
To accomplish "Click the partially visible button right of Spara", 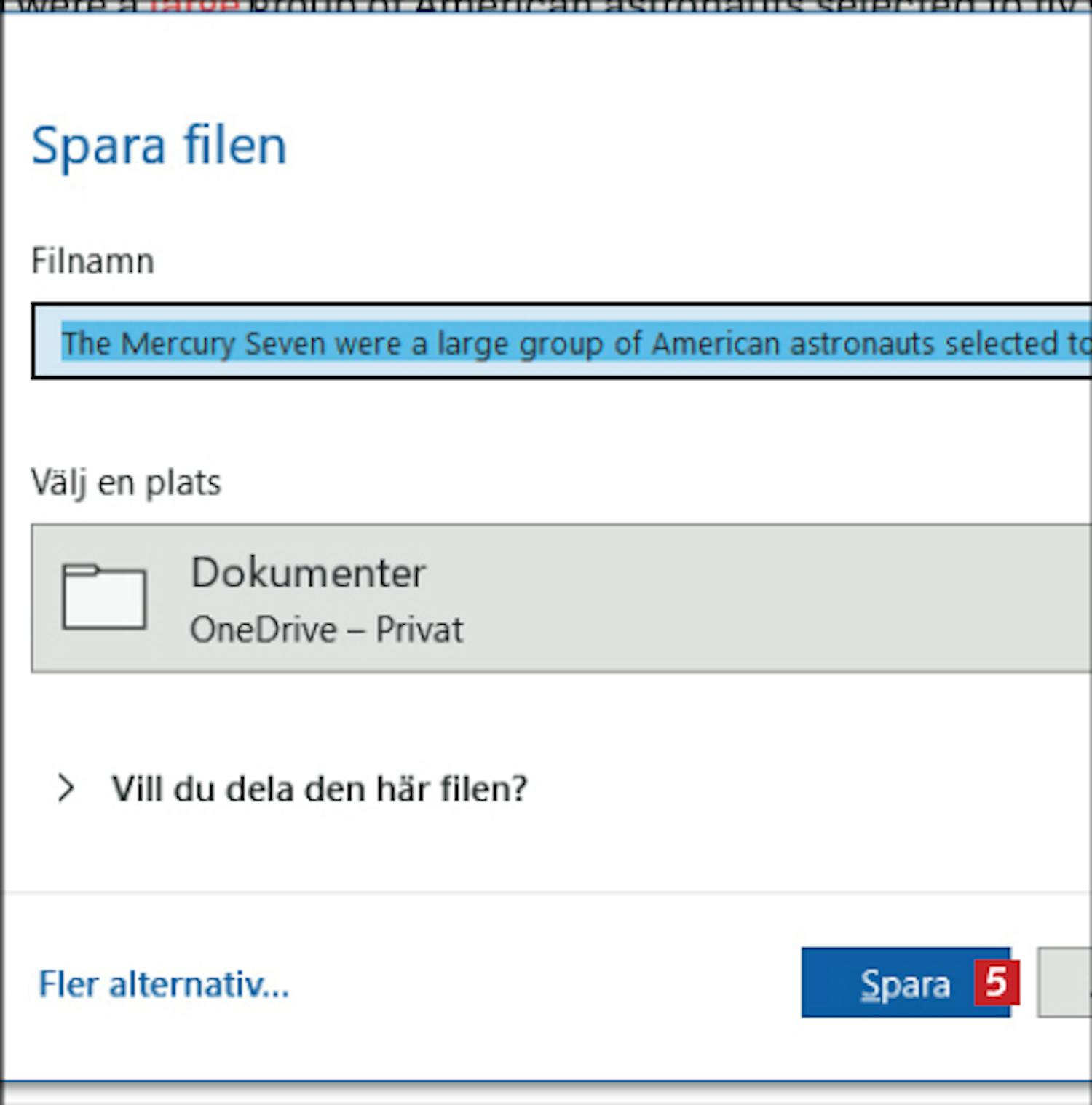I will (1065, 983).
